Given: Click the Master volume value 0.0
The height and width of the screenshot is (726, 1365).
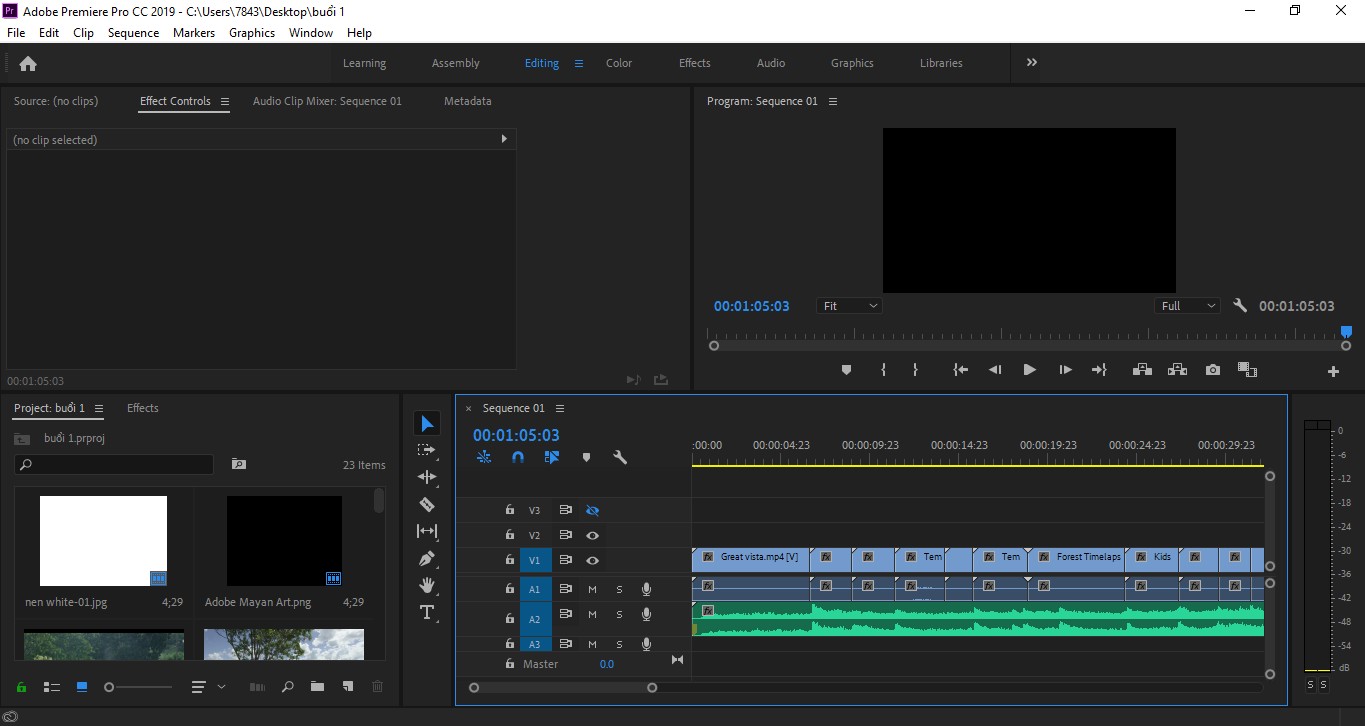Looking at the screenshot, I should pyautogui.click(x=607, y=664).
